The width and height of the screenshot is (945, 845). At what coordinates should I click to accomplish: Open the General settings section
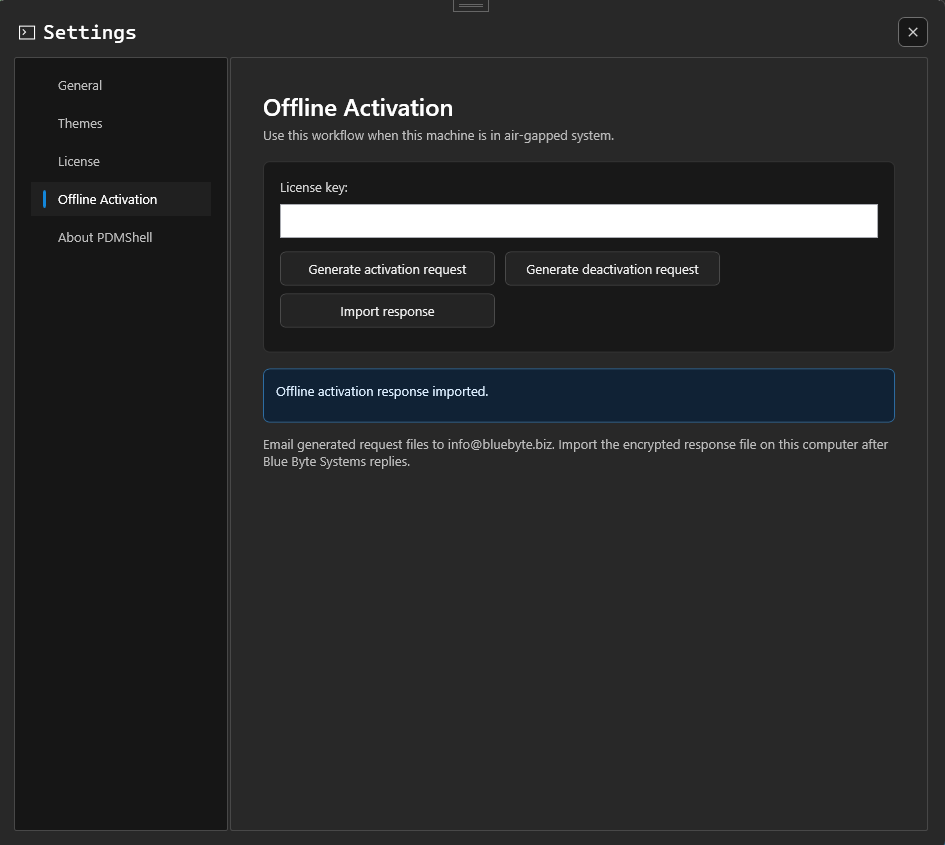(121, 86)
